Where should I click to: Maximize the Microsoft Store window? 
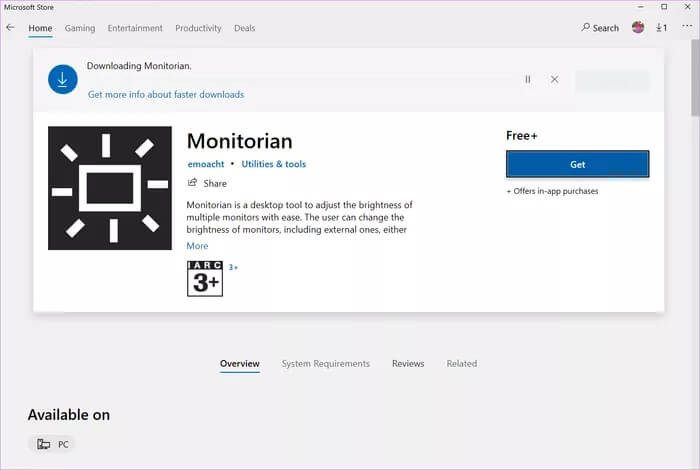[x=664, y=7]
